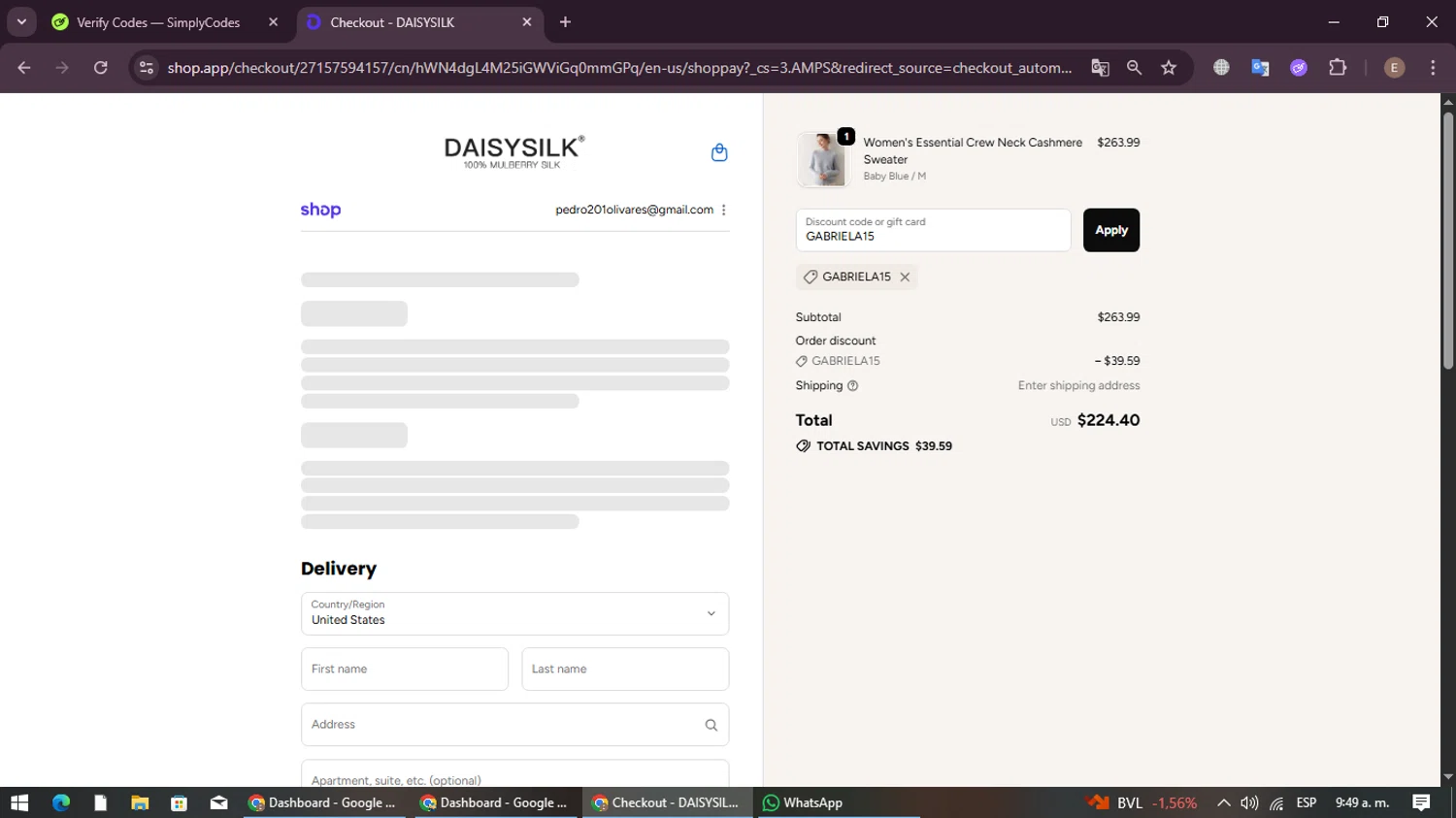The width and height of the screenshot is (1456, 818).
Task: Click the BVL stock widget in taskbar
Action: (1142, 802)
